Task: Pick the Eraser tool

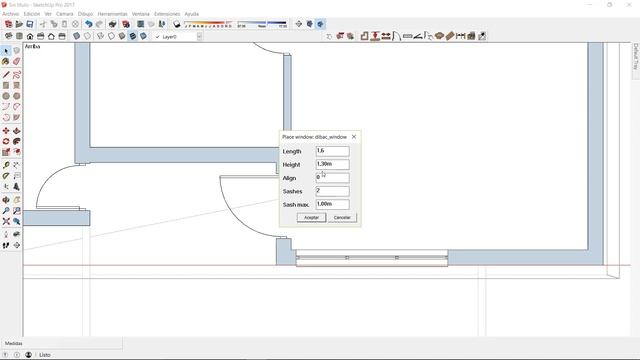Action: click(x=16, y=62)
